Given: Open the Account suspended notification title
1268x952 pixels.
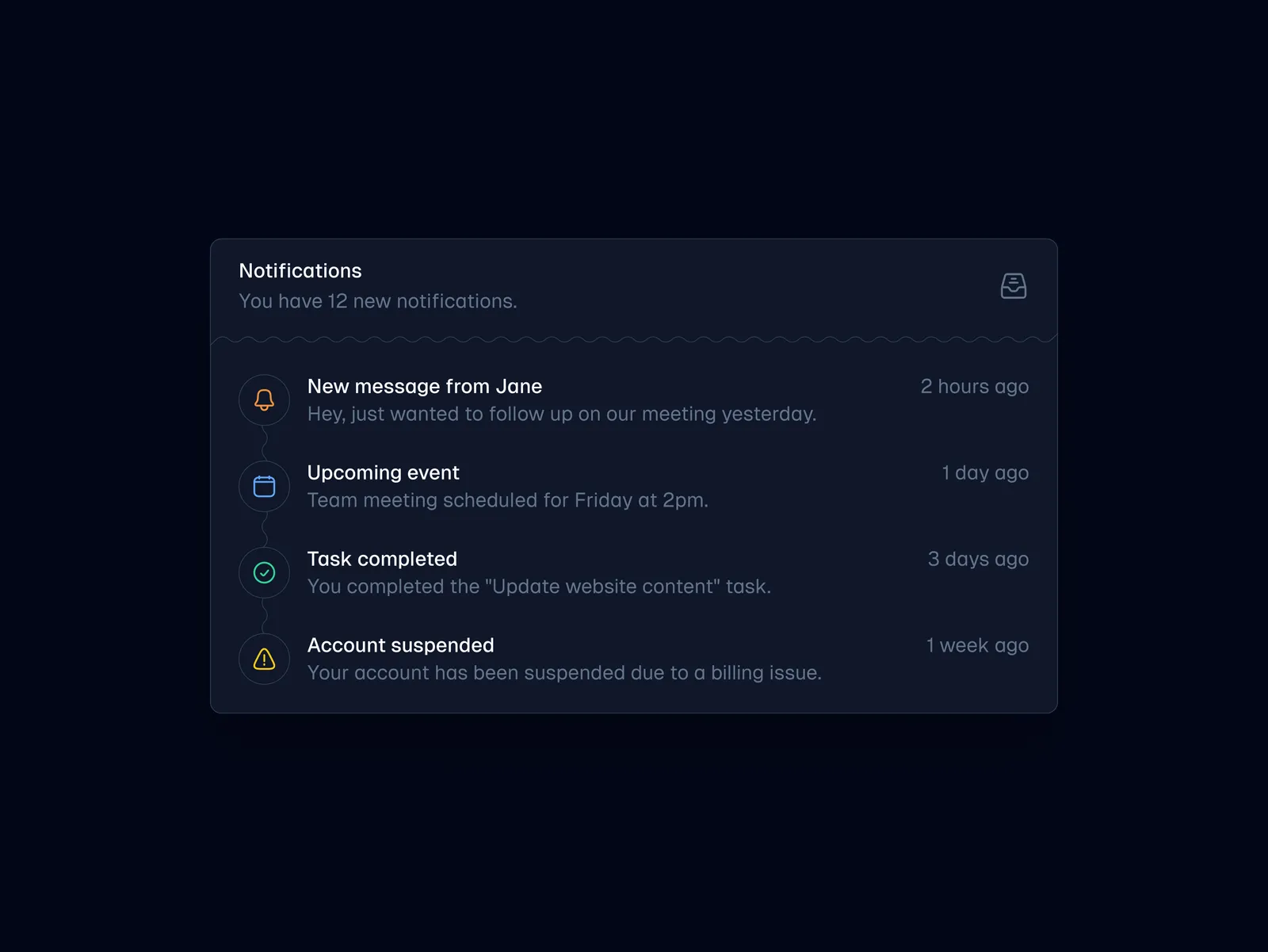Looking at the screenshot, I should [400, 645].
